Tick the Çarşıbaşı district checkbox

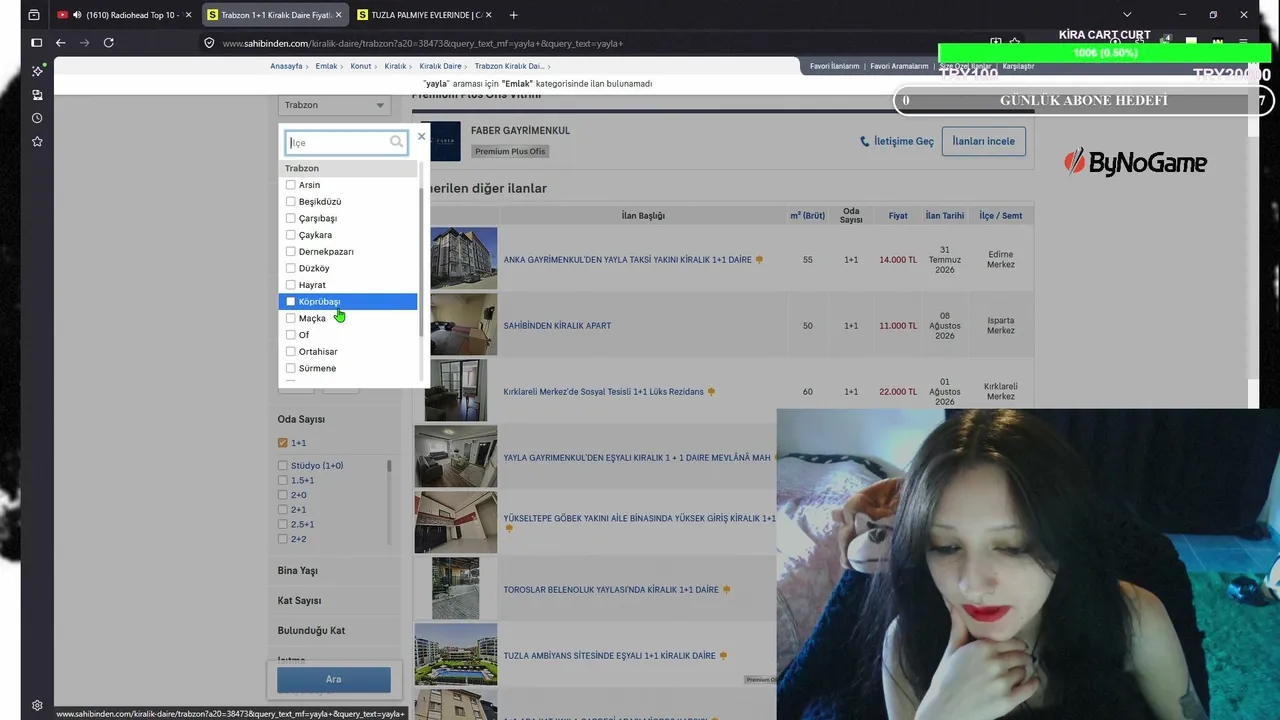291,218
